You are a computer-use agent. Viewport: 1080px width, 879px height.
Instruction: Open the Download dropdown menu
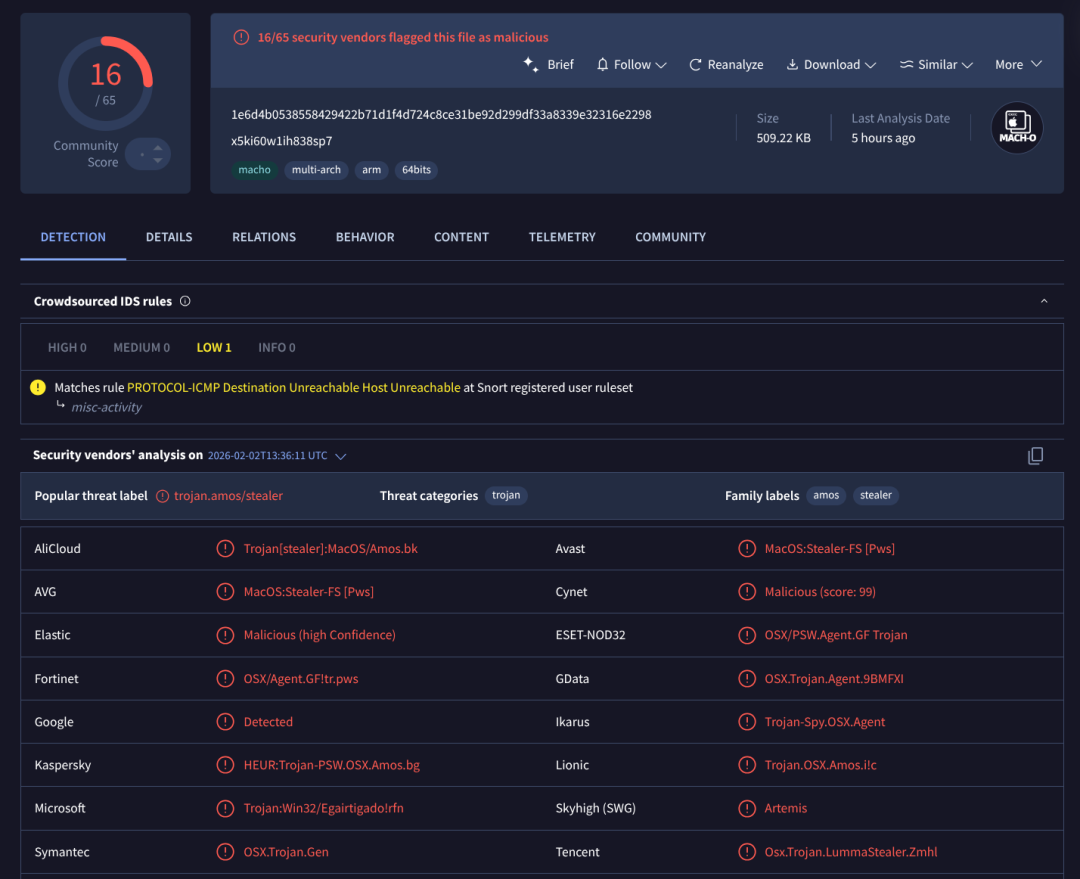point(831,65)
